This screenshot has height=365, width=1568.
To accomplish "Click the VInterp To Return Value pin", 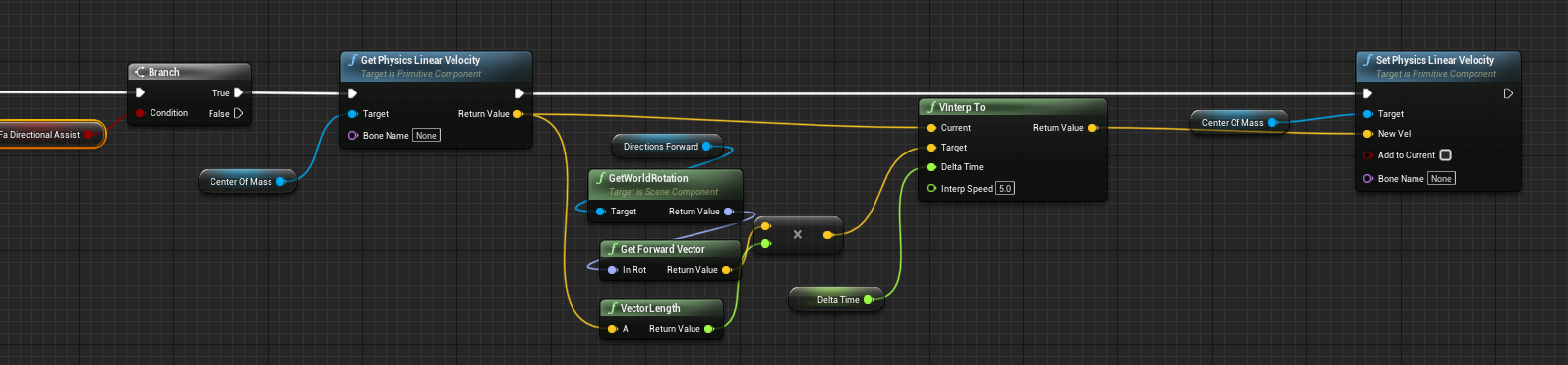I will click(x=1092, y=128).
